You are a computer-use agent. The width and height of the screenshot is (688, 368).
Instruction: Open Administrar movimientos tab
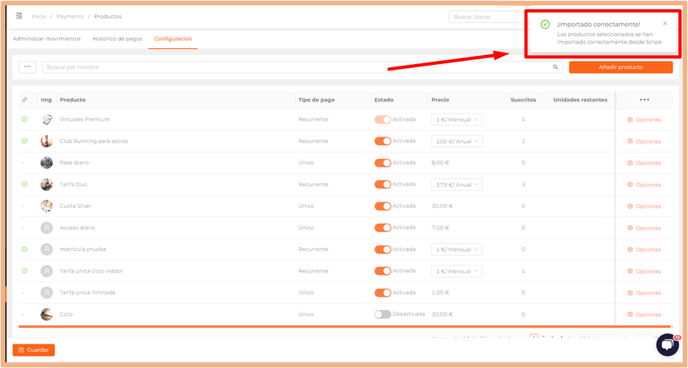47,39
